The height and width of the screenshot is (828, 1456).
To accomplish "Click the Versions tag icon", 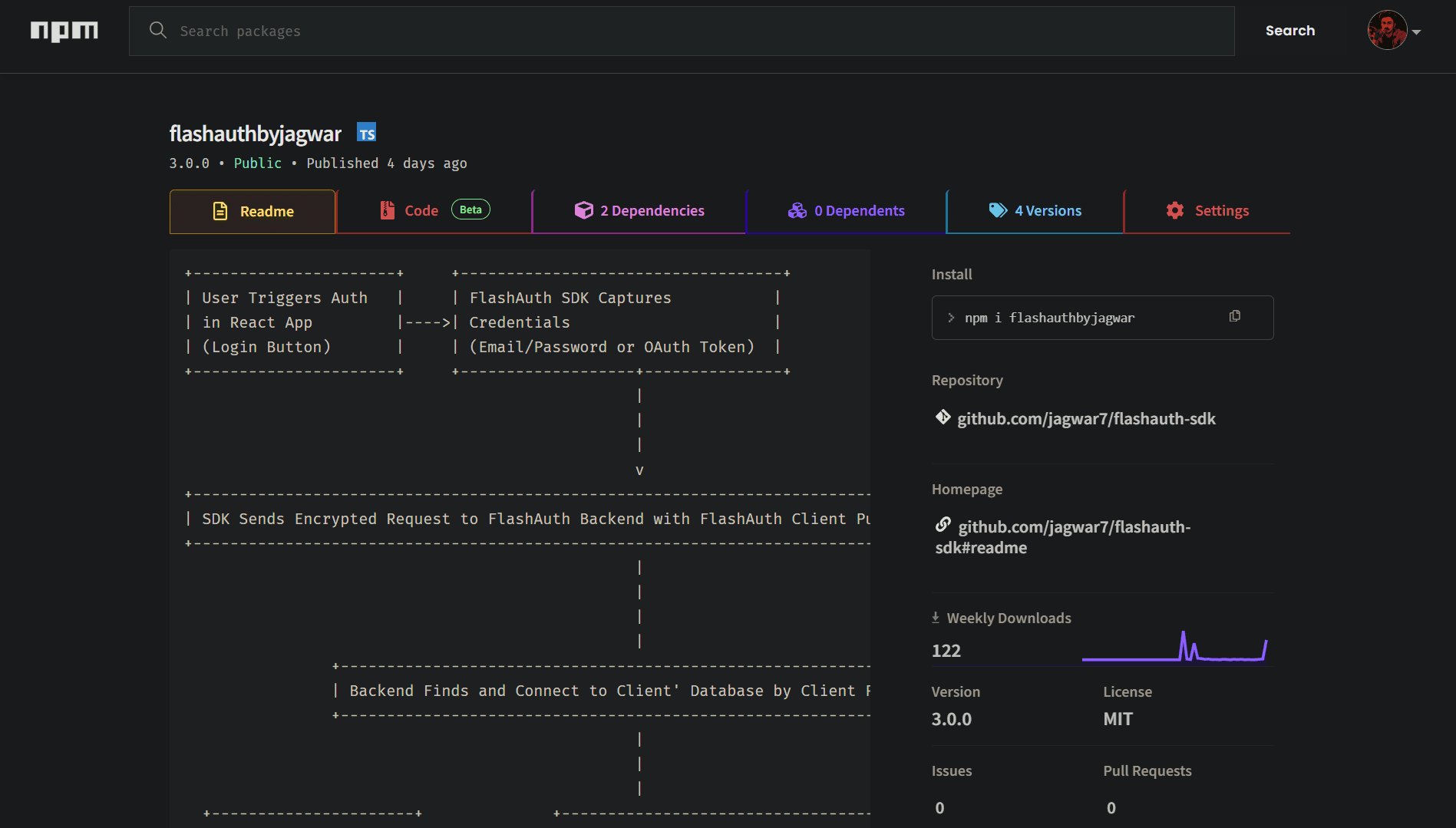I will click(x=998, y=209).
